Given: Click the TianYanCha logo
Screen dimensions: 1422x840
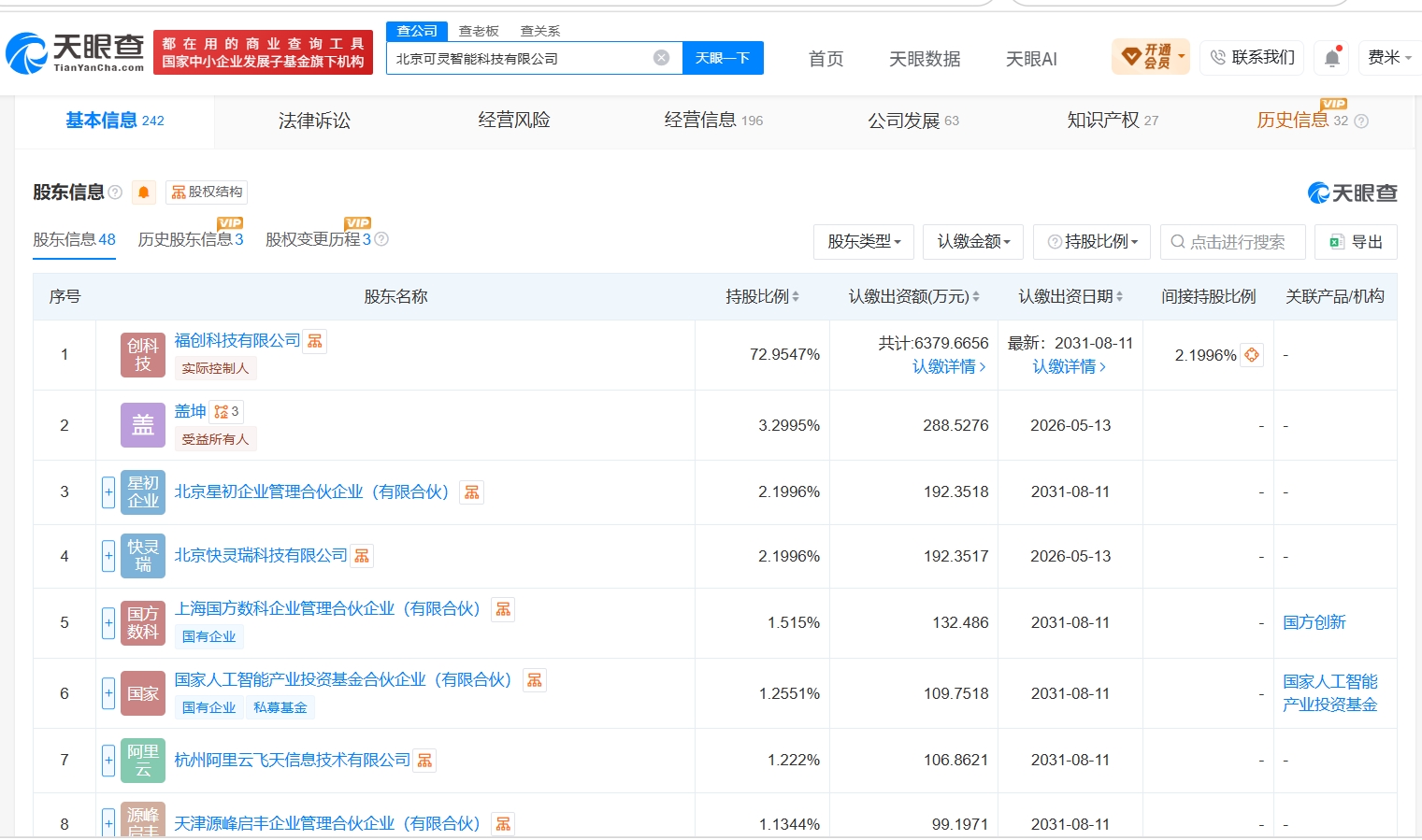Looking at the screenshot, I should (x=76, y=52).
